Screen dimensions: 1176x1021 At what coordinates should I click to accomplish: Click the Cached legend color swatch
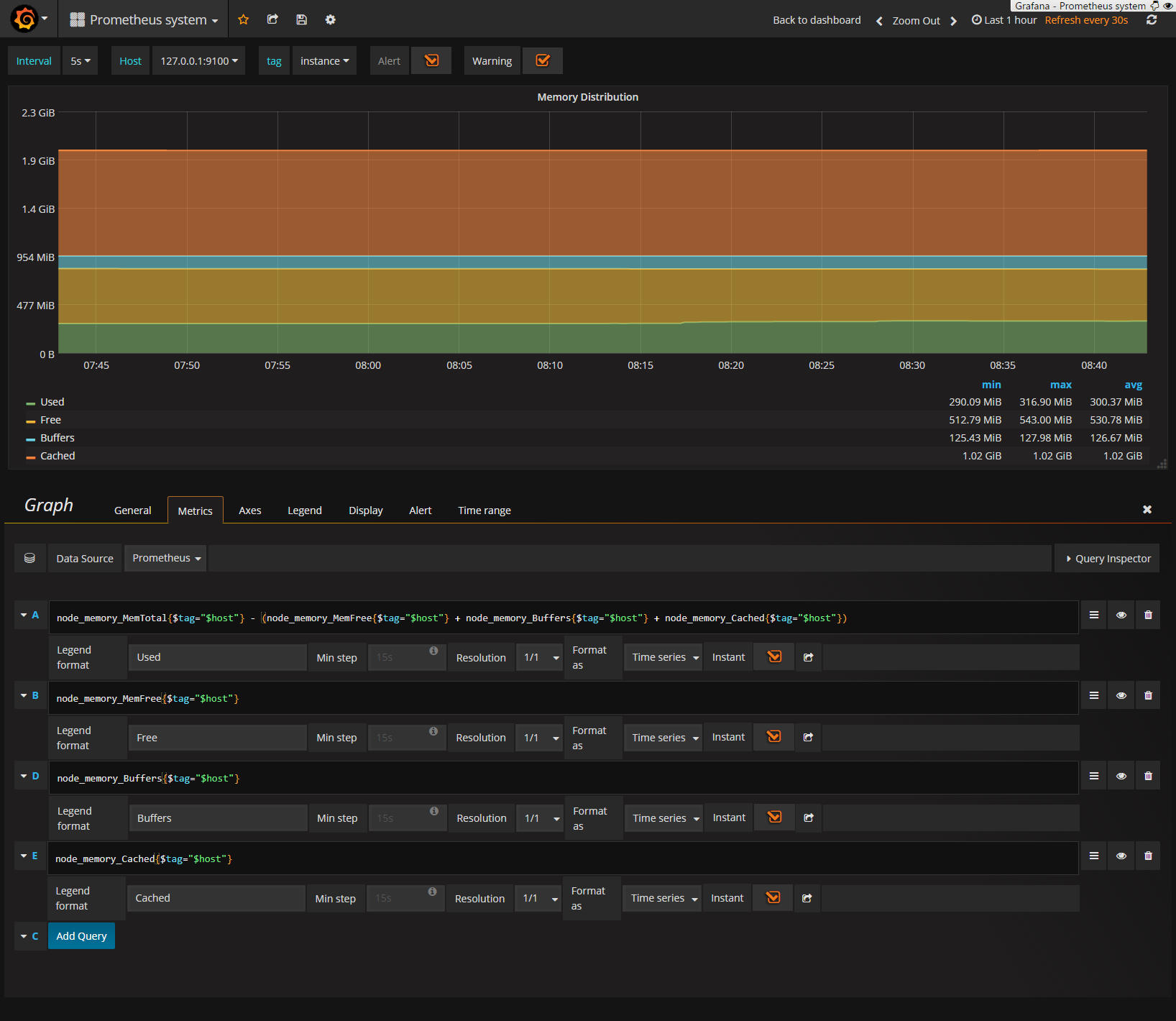click(31, 457)
